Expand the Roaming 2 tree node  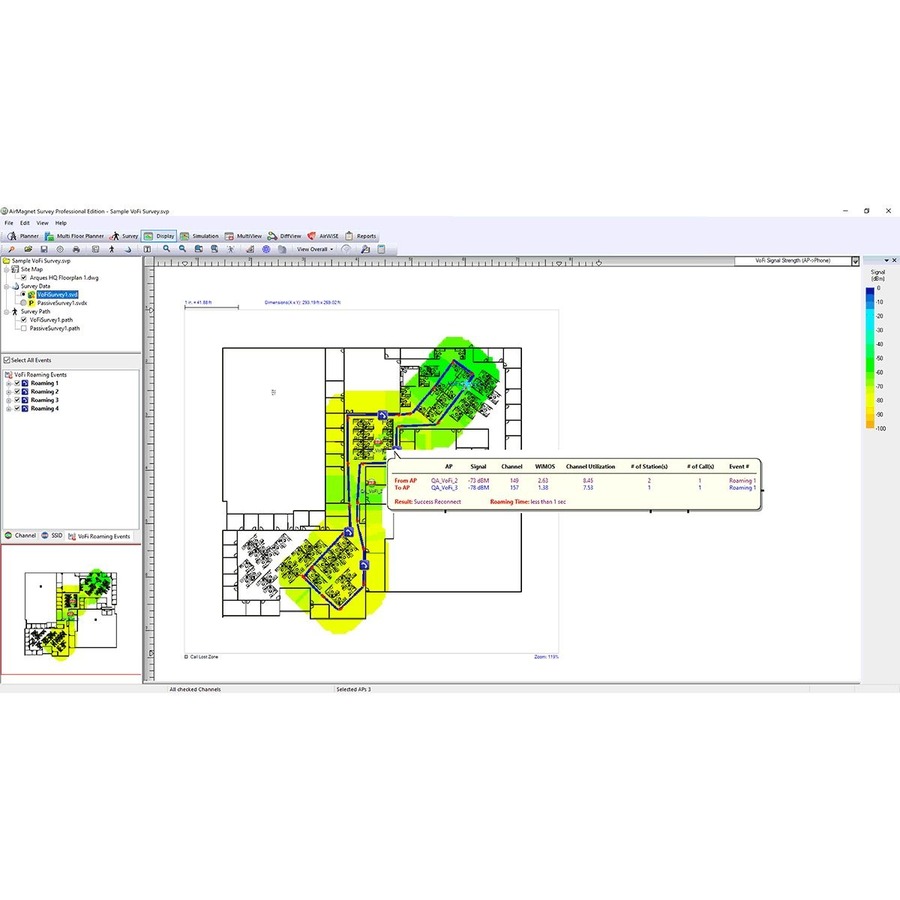tap(8, 392)
